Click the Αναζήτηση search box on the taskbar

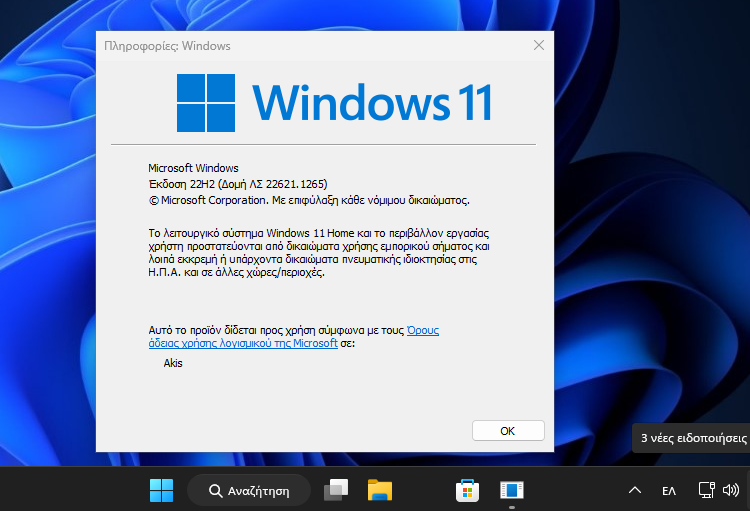tap(249, 490)
